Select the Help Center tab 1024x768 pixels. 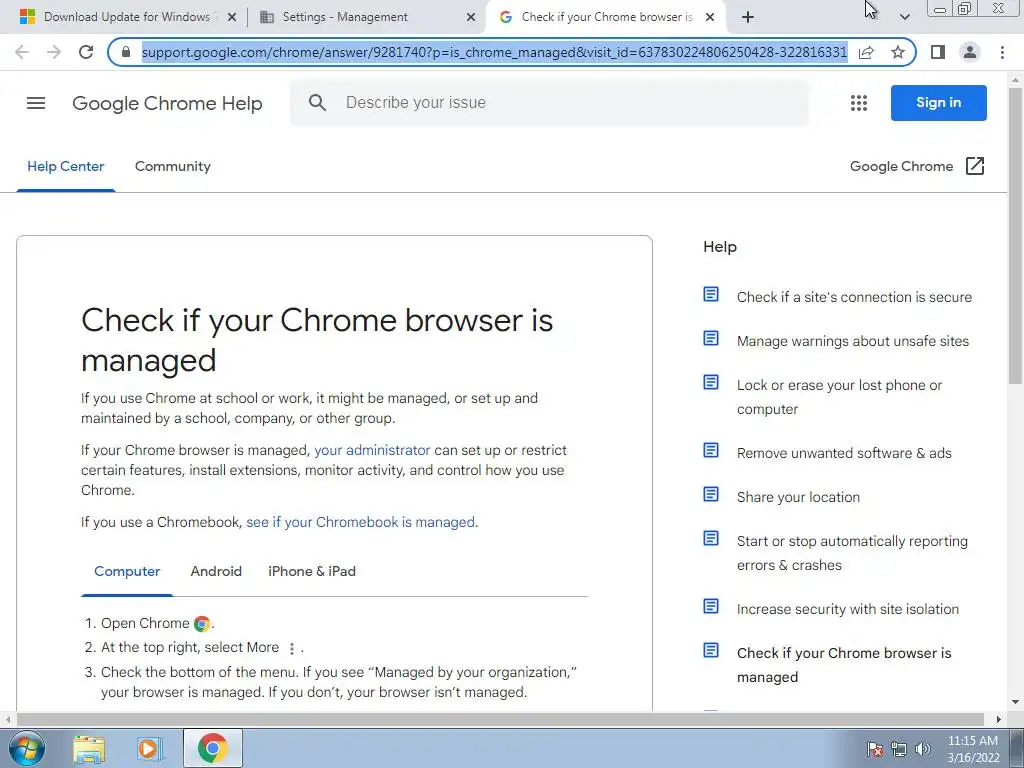pos(65,167)
